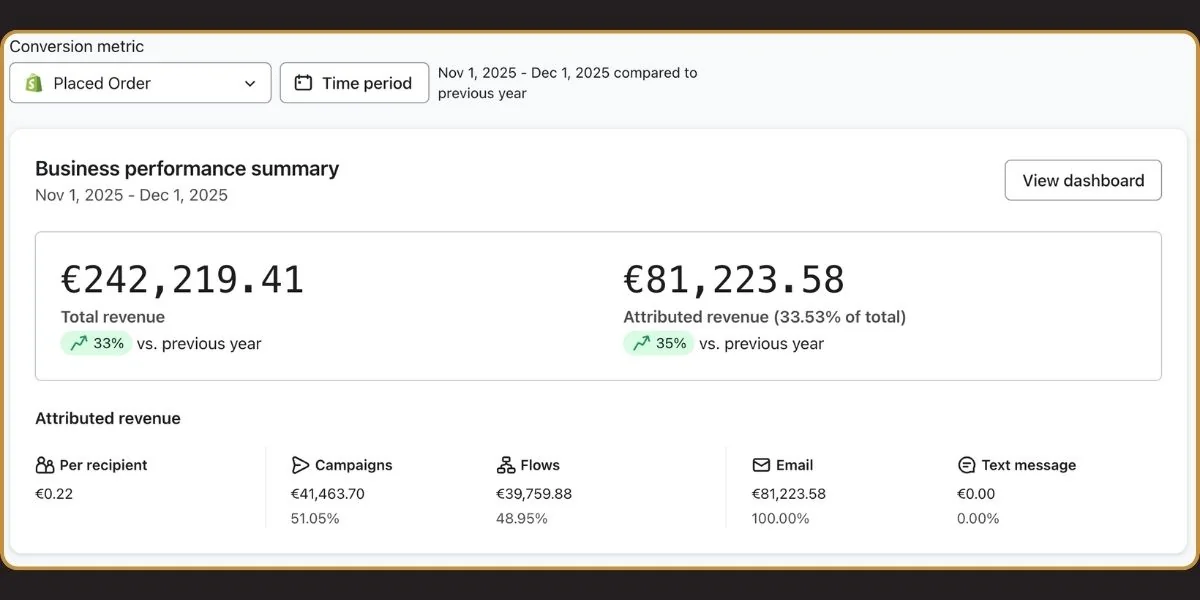This screenshot has width=1200, height=600.
Task: Click the Campaigns paper plane icon
Action: click(x=300, y=465)
